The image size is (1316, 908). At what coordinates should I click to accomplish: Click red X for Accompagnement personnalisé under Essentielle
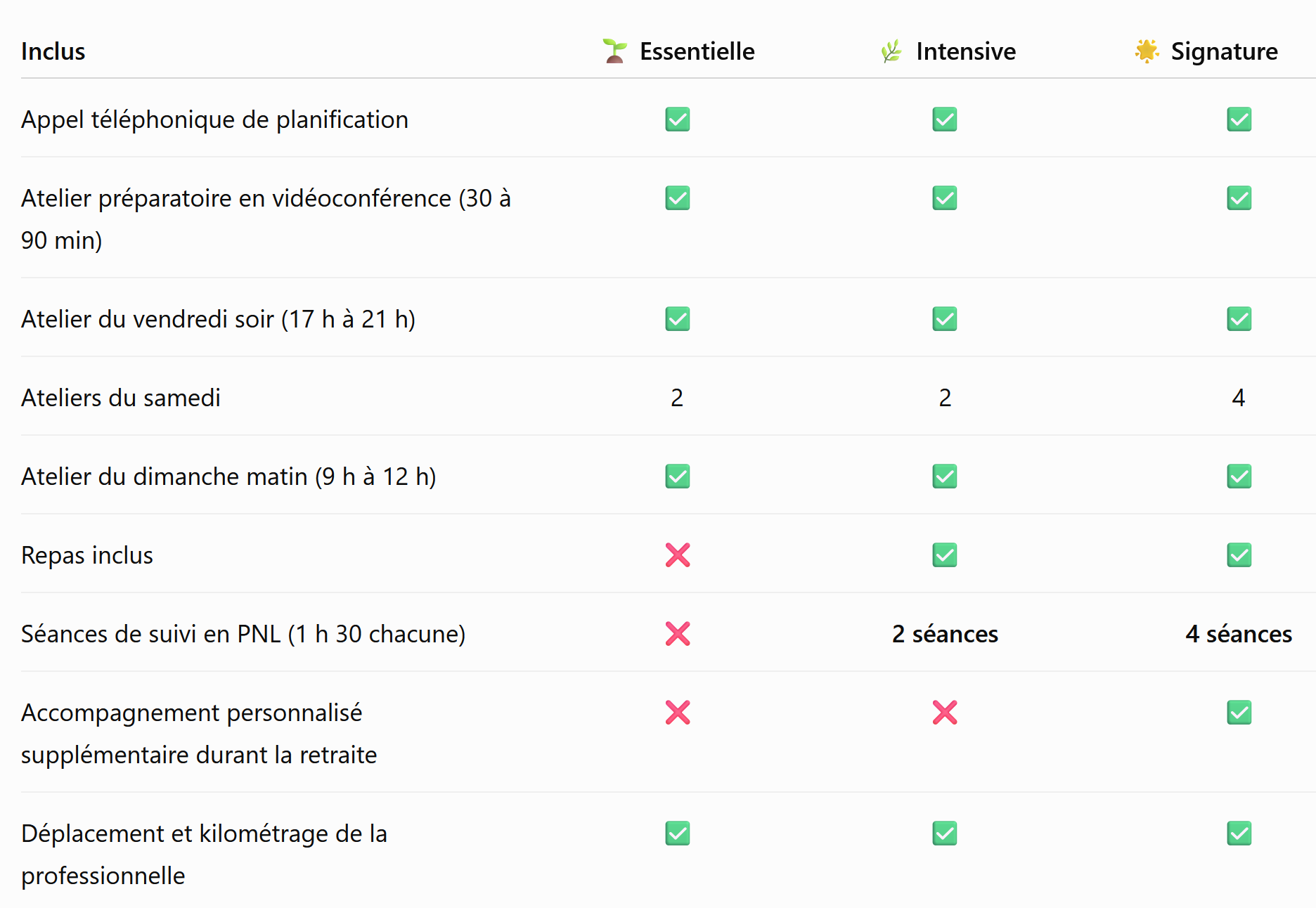pos(678,713)
